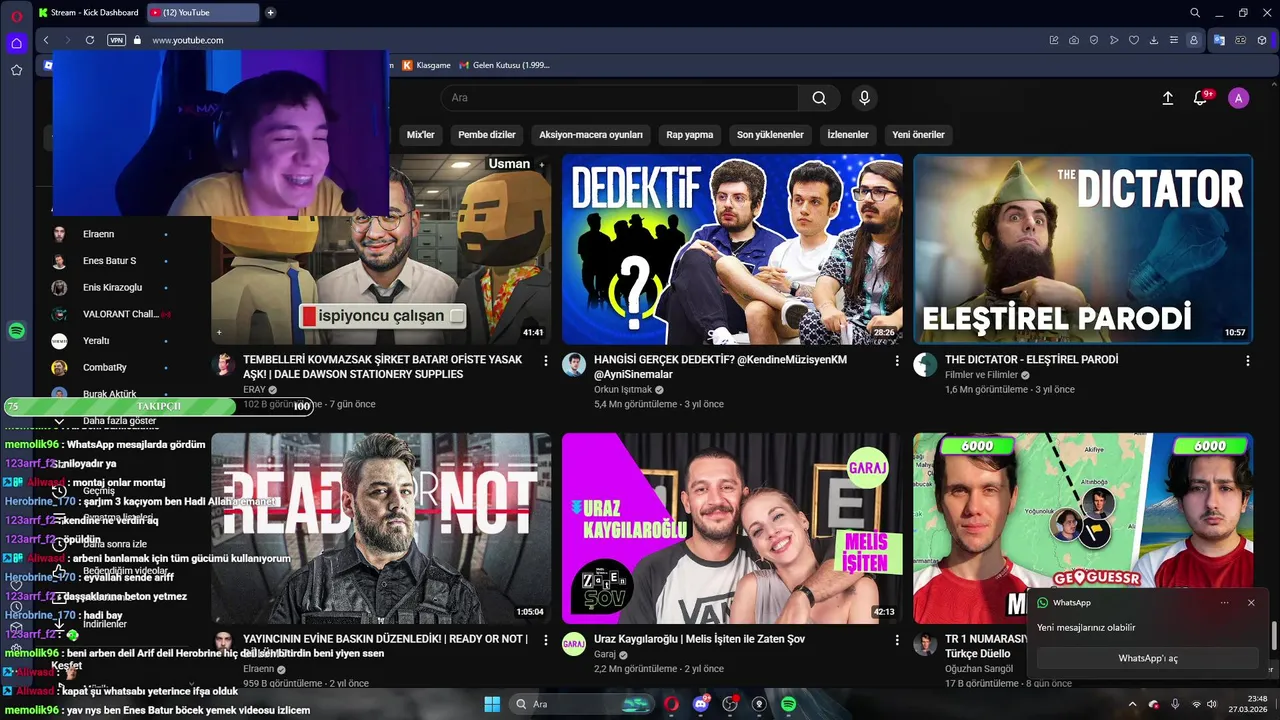Open Garaj channel avatar icon
This screenshot has height=720, width=1280.
pos(573,644)
